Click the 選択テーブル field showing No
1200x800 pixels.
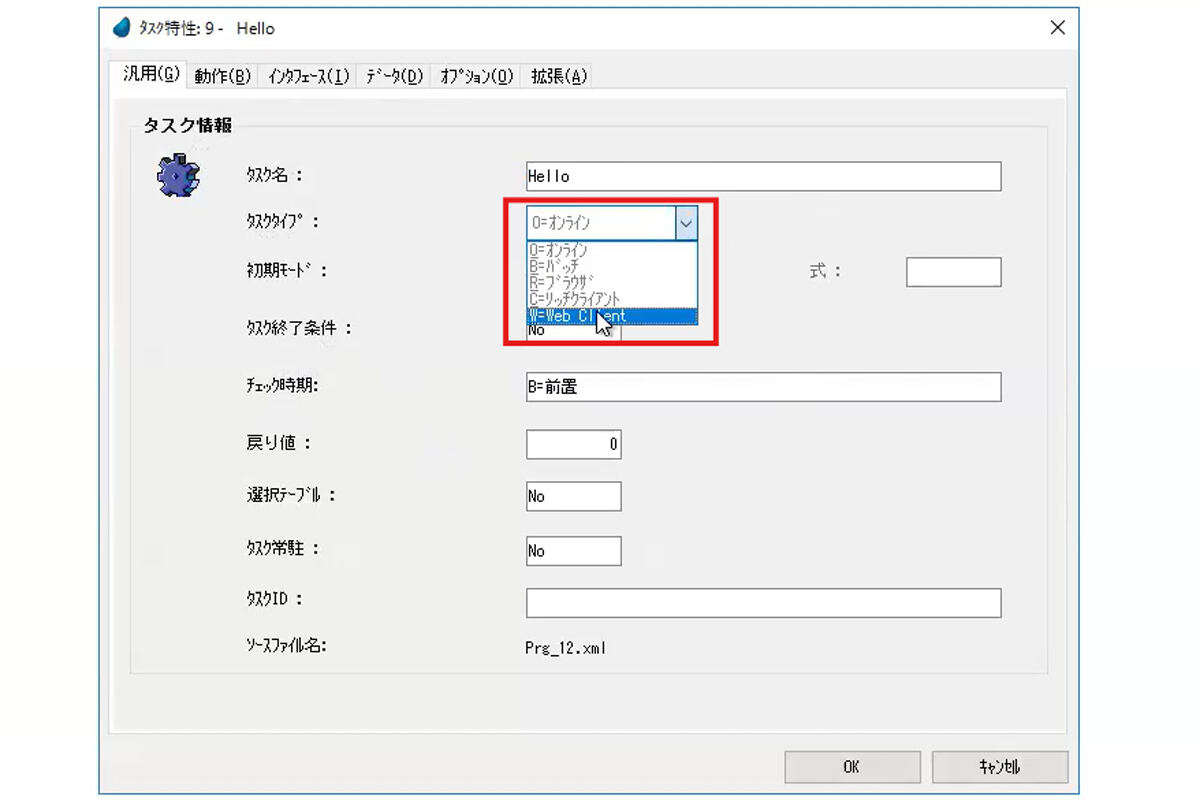(573, 496)
